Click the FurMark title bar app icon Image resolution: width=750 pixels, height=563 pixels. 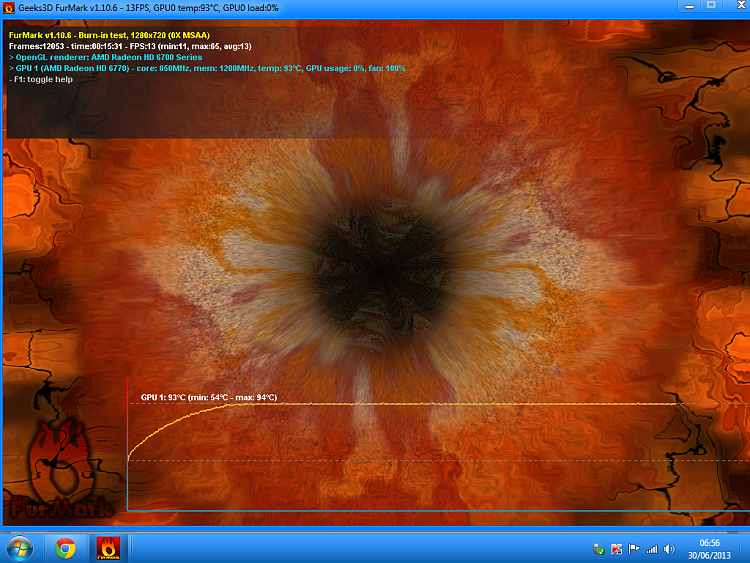coord(9,8)
